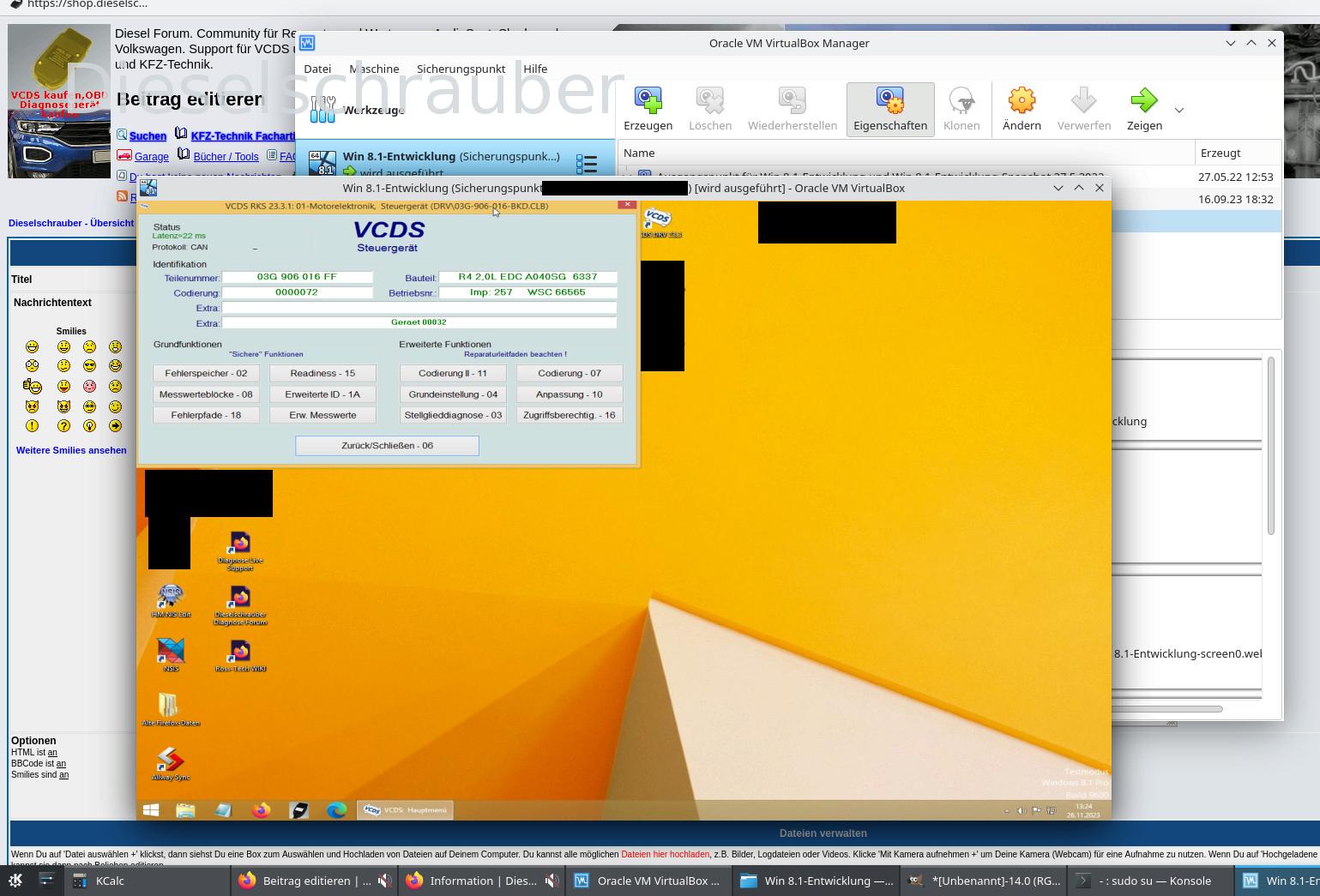Open the Maschine menu

(x=374, y=69)
